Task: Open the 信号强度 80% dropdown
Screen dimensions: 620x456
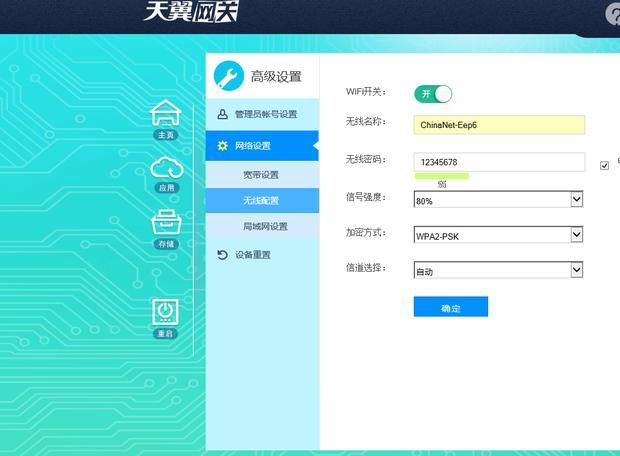Action: pos(498,199)
